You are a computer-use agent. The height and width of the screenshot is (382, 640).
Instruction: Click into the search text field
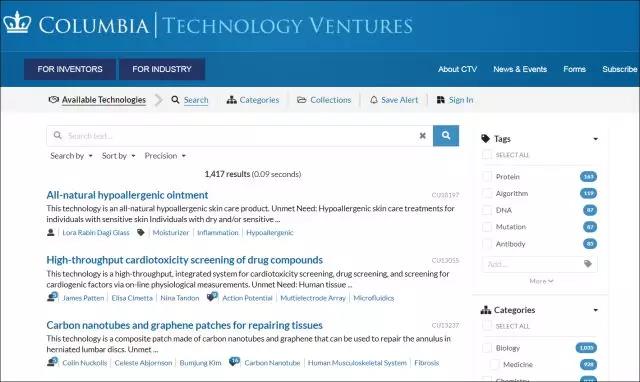(x=239, y=135)
